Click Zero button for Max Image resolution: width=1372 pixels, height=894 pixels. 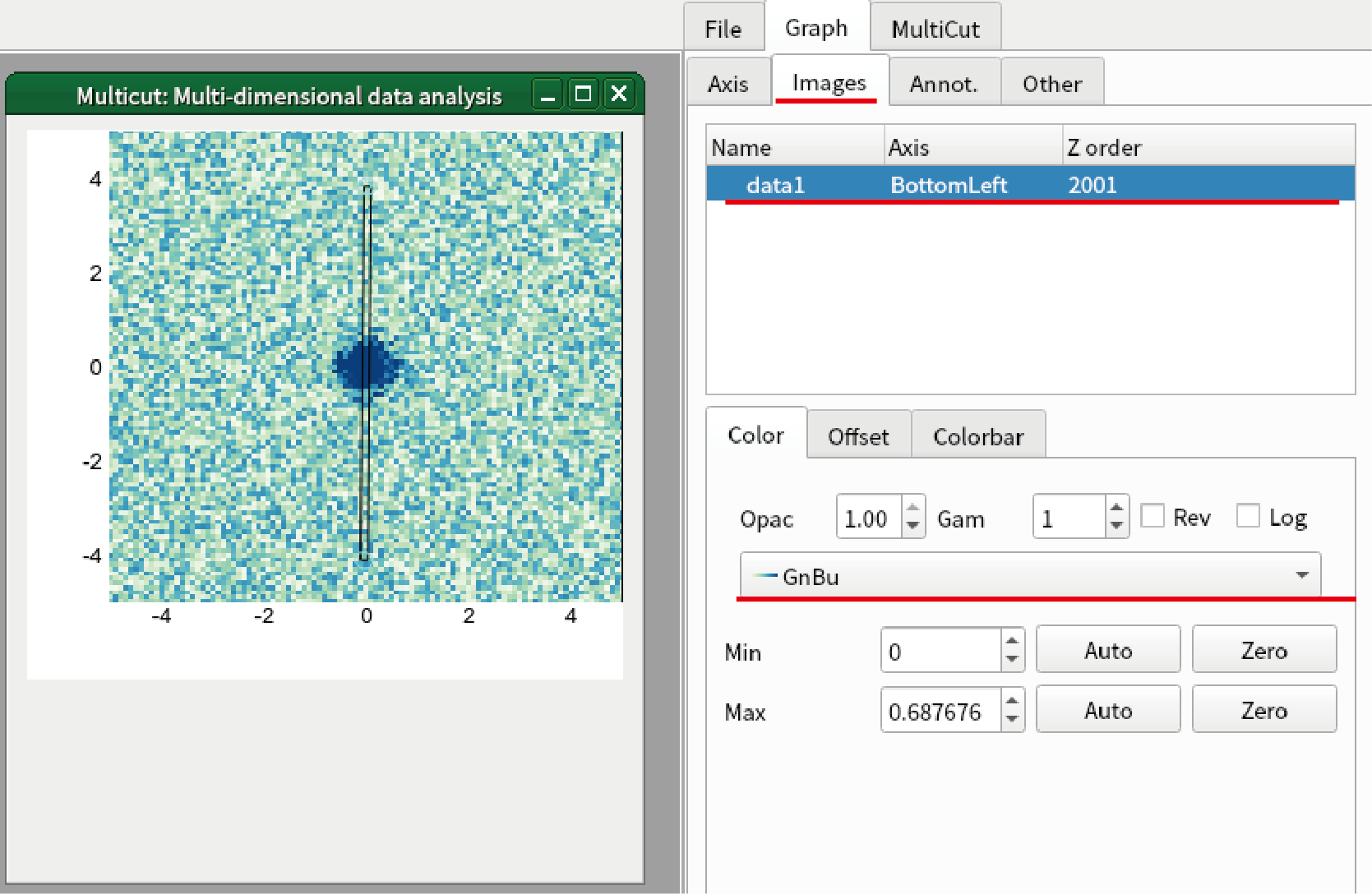1263,710
